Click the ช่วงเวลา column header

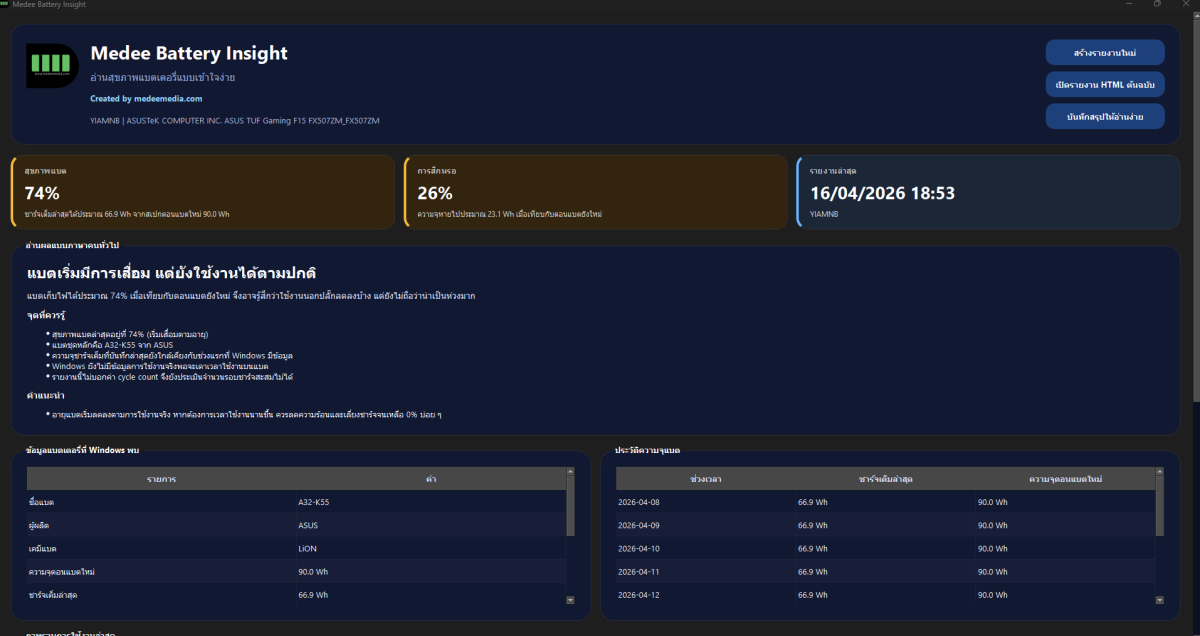click(707, 479)
